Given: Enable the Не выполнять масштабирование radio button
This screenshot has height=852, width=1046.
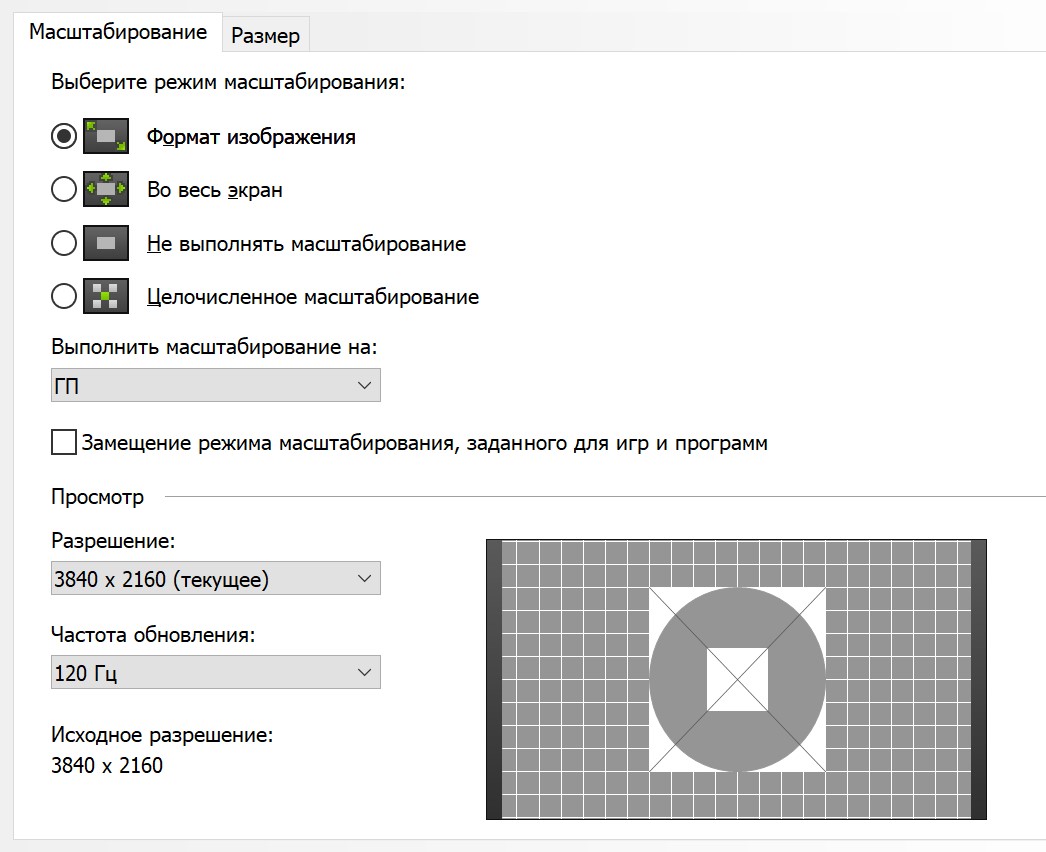Looking at the screenshot, I should (x=64, y=243).
